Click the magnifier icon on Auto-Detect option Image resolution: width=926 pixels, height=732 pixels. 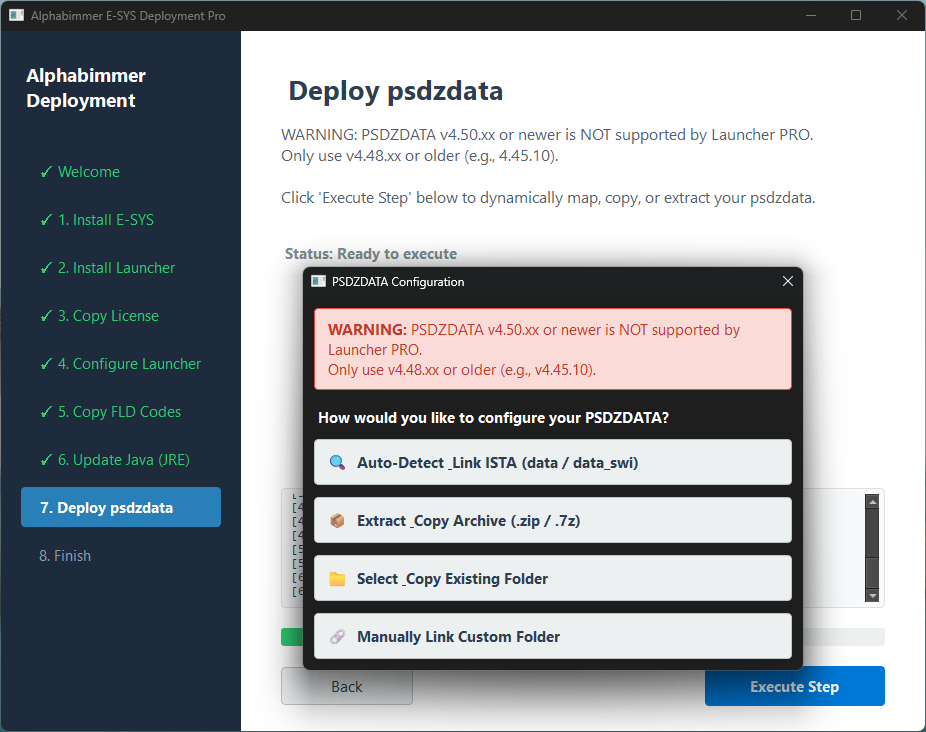coord(337,463)
